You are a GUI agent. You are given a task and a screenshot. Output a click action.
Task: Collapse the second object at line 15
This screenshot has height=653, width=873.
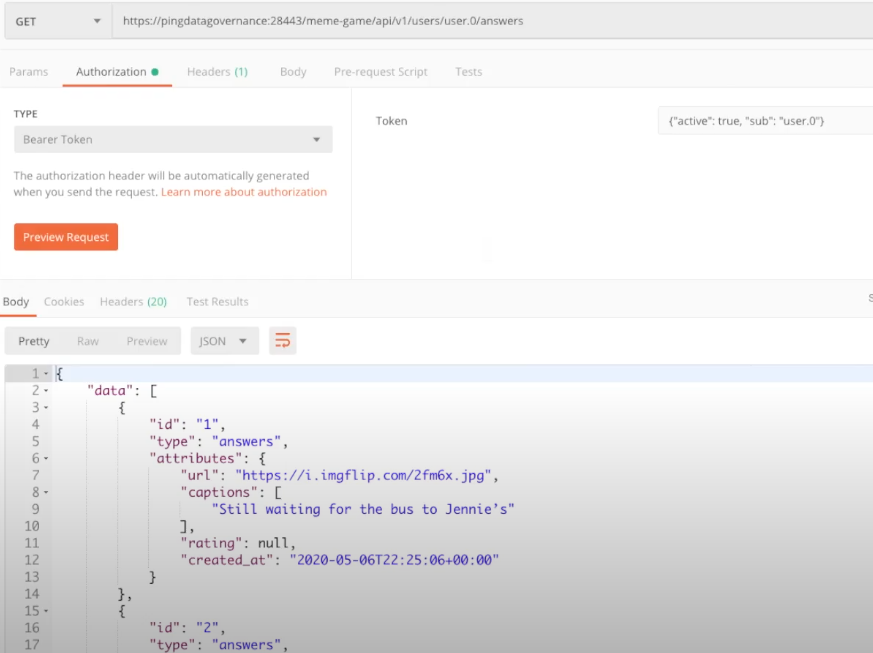pyautogui.click(x=46, y=611)
